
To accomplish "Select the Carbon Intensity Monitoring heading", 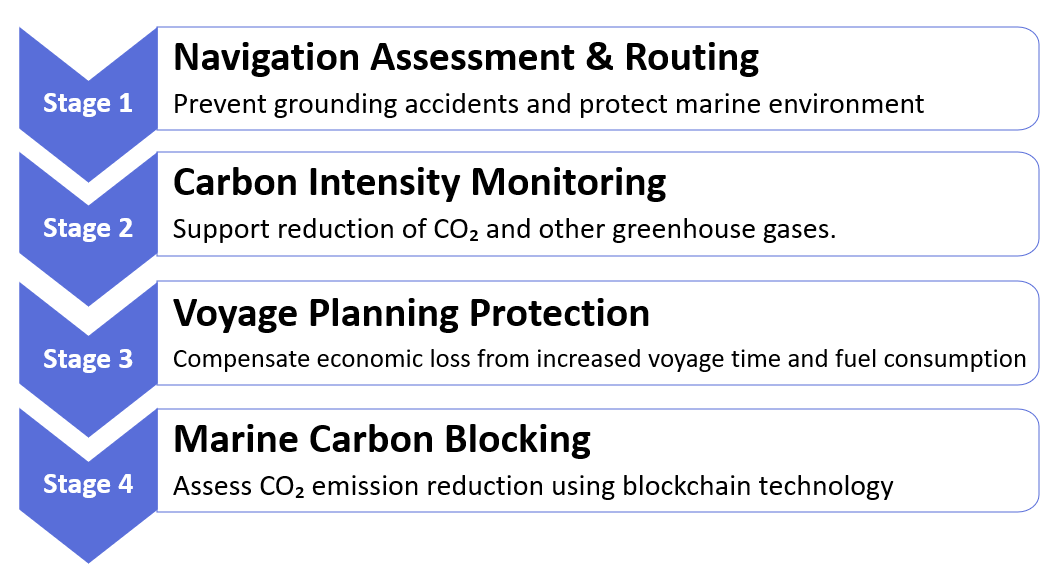I will pyautogui.click(x=420, y=182).
